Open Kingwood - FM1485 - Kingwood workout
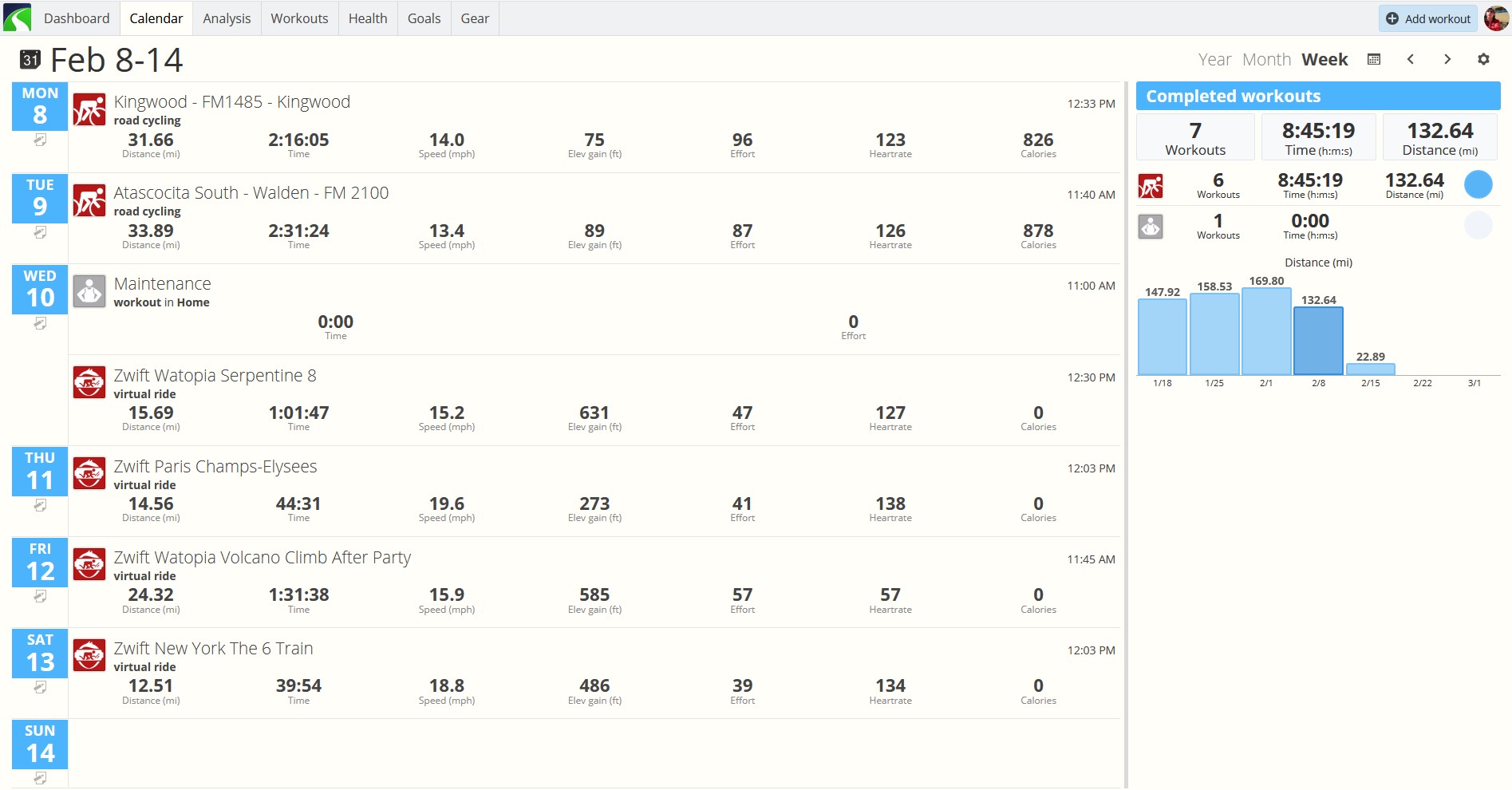 click(x=232, y=102)
